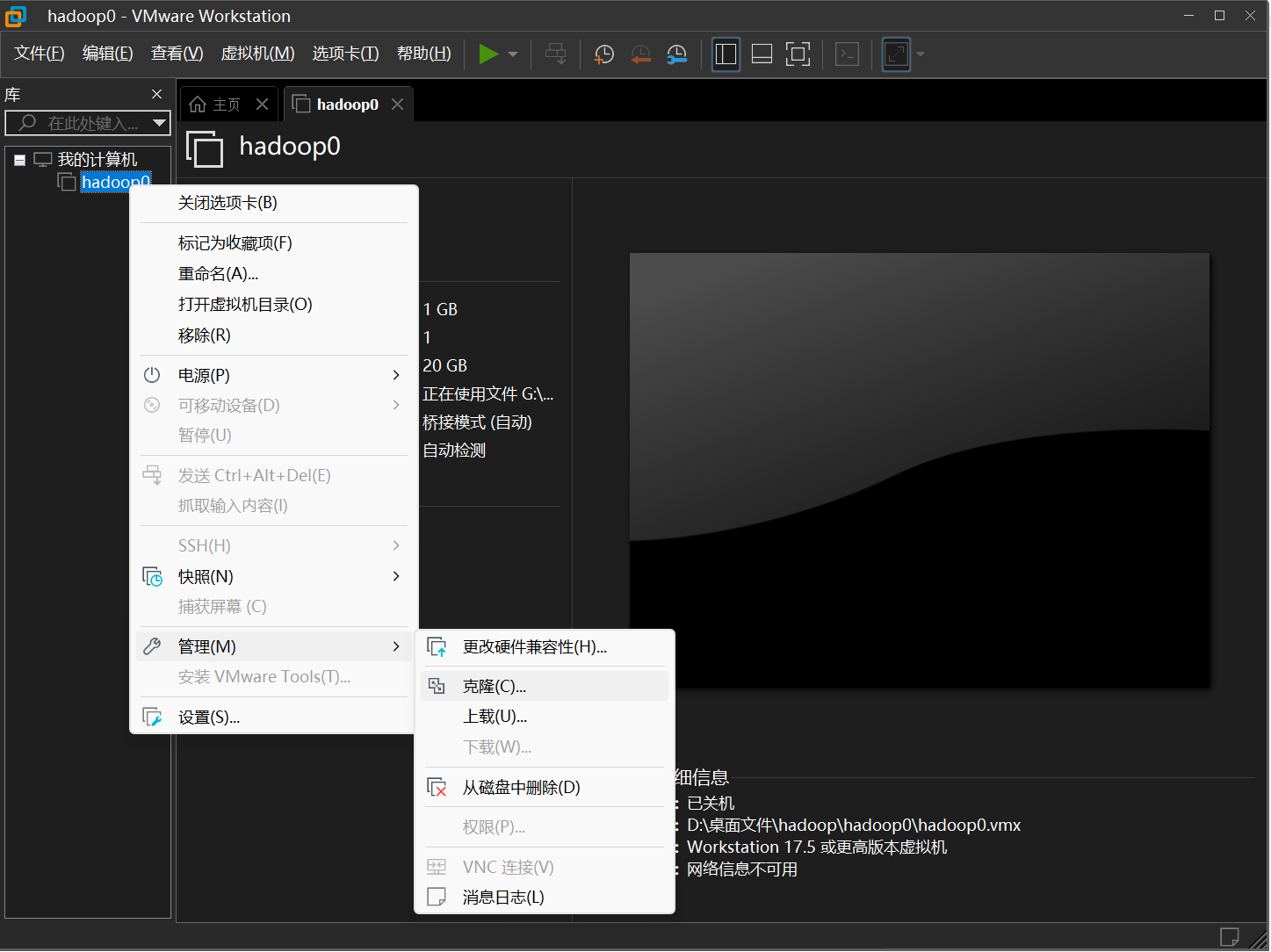Open the library search dropdown arrow

click(159, 124)
